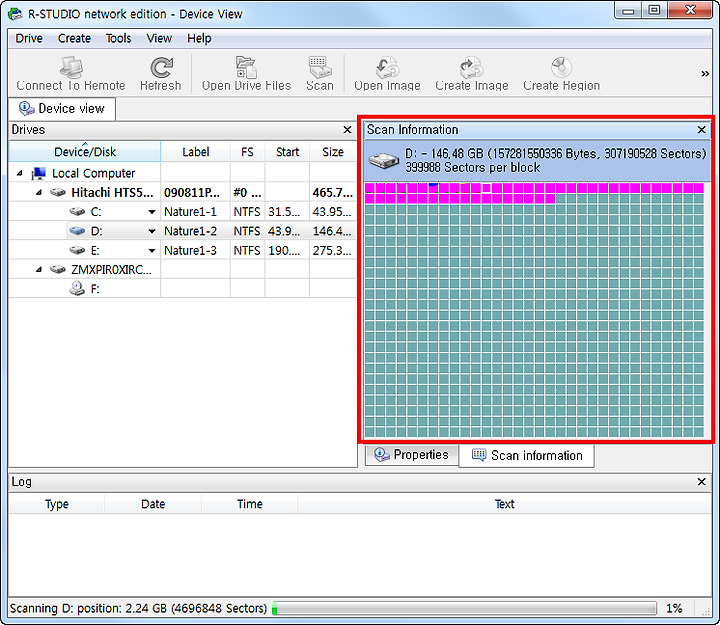This screenshot has height=625, width=720.
Task: Sort by the Size column header
Action: (x=333, y=152)
